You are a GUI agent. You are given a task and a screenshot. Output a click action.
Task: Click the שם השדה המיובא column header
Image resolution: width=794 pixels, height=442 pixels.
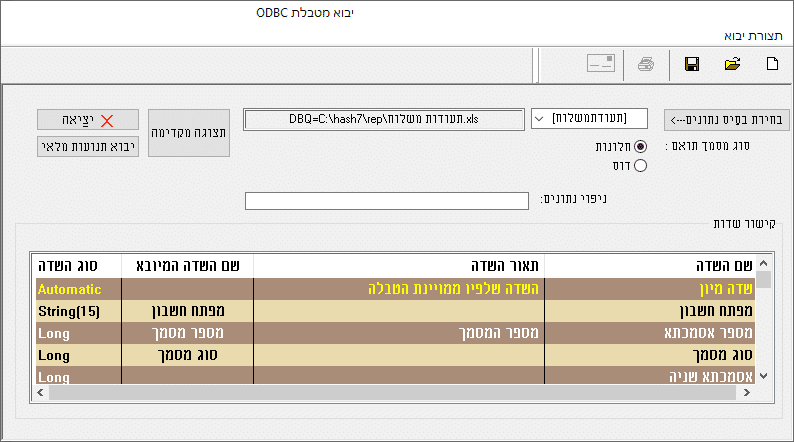coord(187,266)
